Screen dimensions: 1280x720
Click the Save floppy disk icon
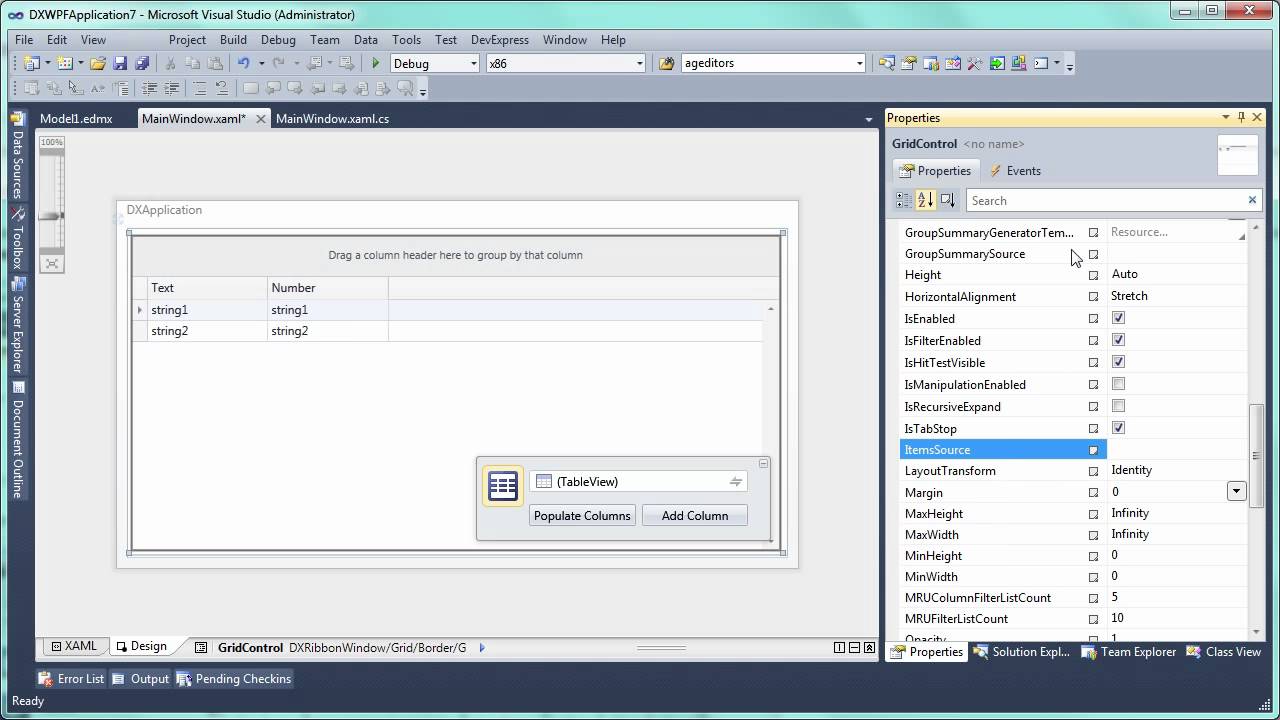coord(120,63)
